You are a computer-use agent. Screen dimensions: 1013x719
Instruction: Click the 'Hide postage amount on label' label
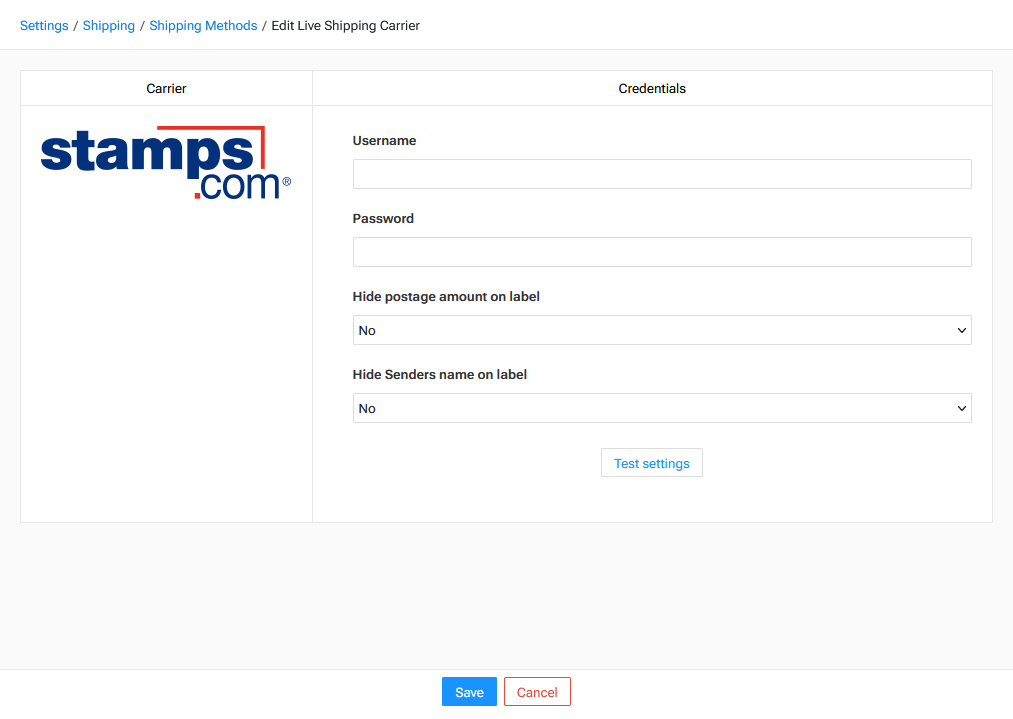click(445, 296)
